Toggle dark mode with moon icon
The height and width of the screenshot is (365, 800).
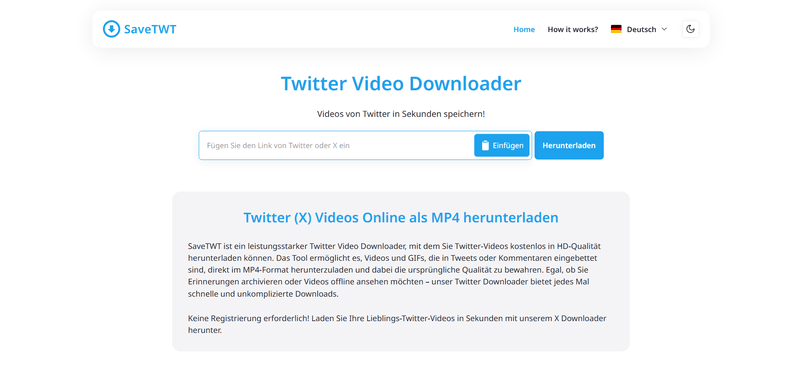point(690,29)
